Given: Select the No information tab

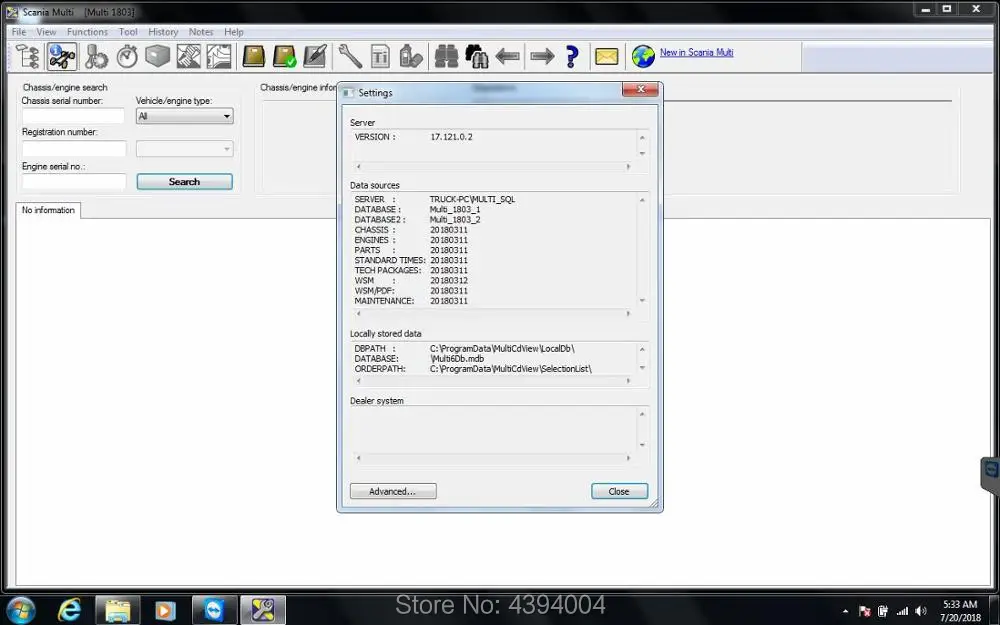Looking at the screenshot, I should click(x=48, y=210).
